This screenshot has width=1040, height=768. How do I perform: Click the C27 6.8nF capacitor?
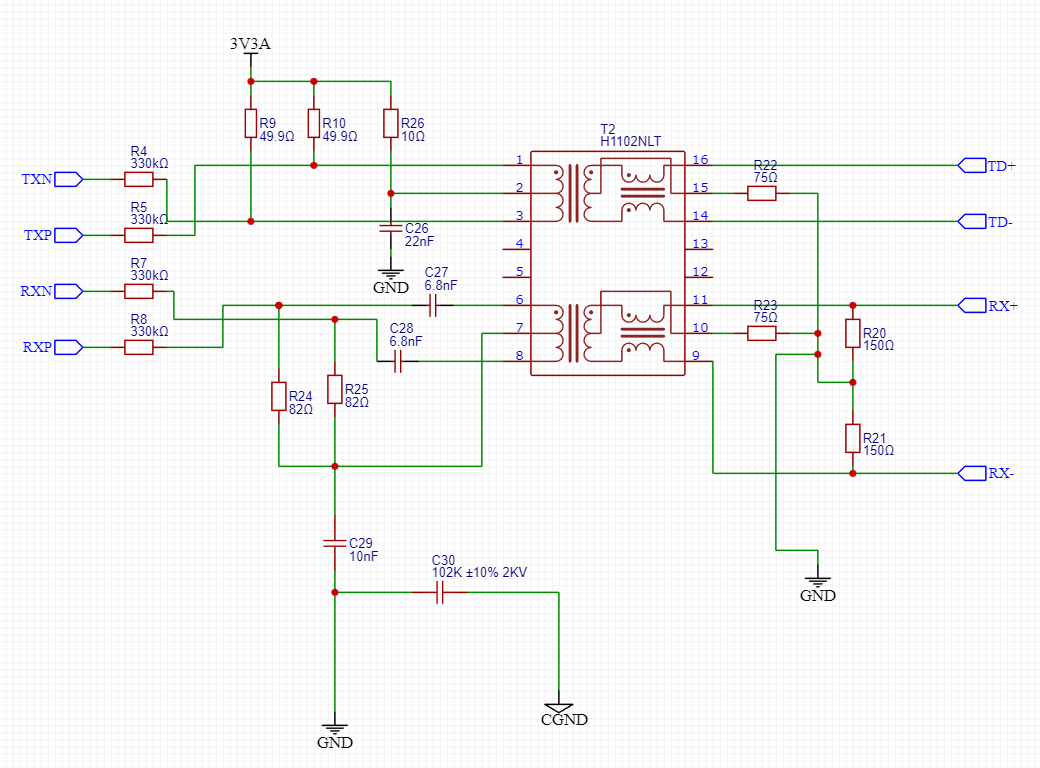point(432,306)
